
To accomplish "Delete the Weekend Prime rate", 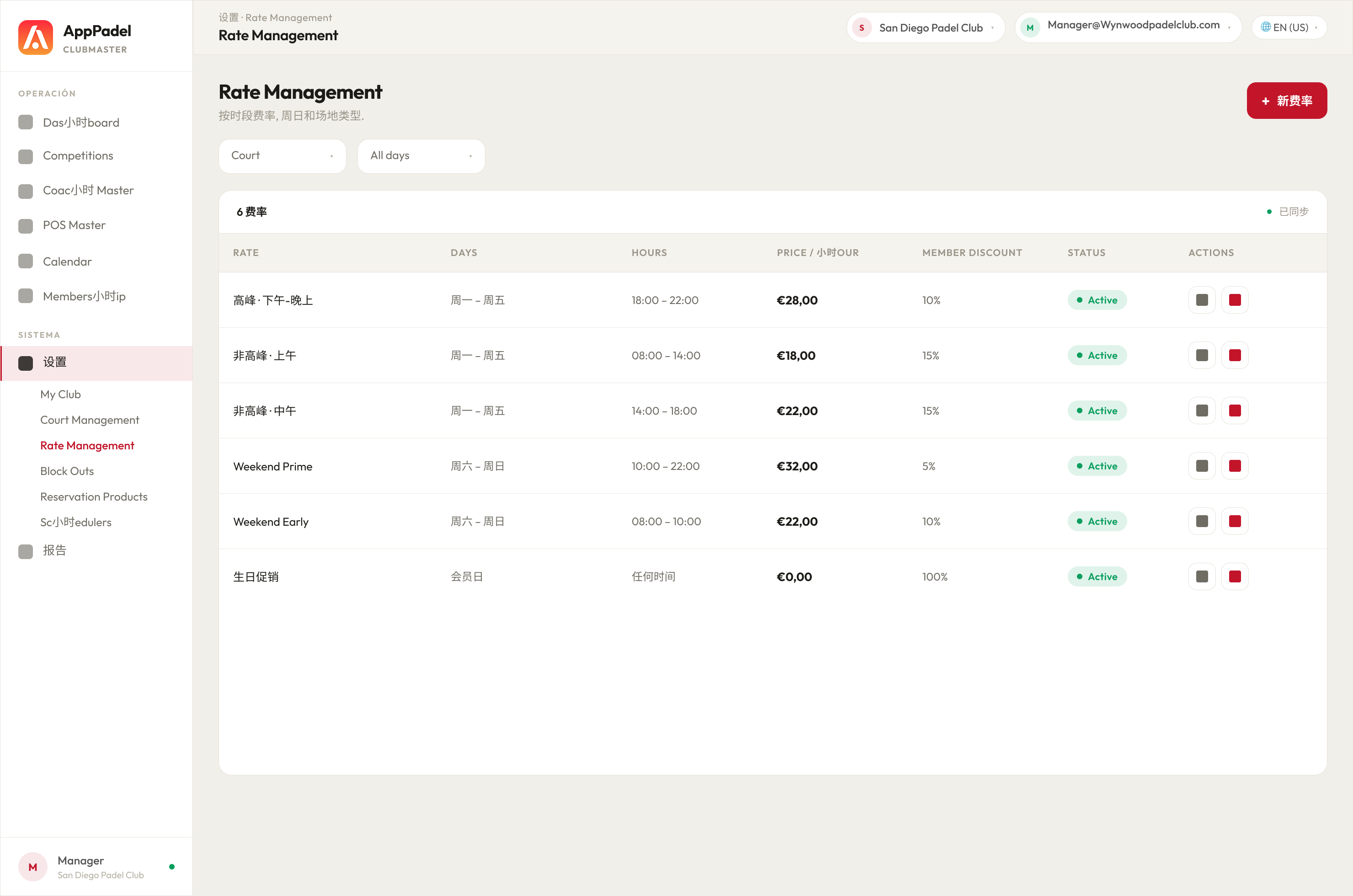I will coord(1235,466).
